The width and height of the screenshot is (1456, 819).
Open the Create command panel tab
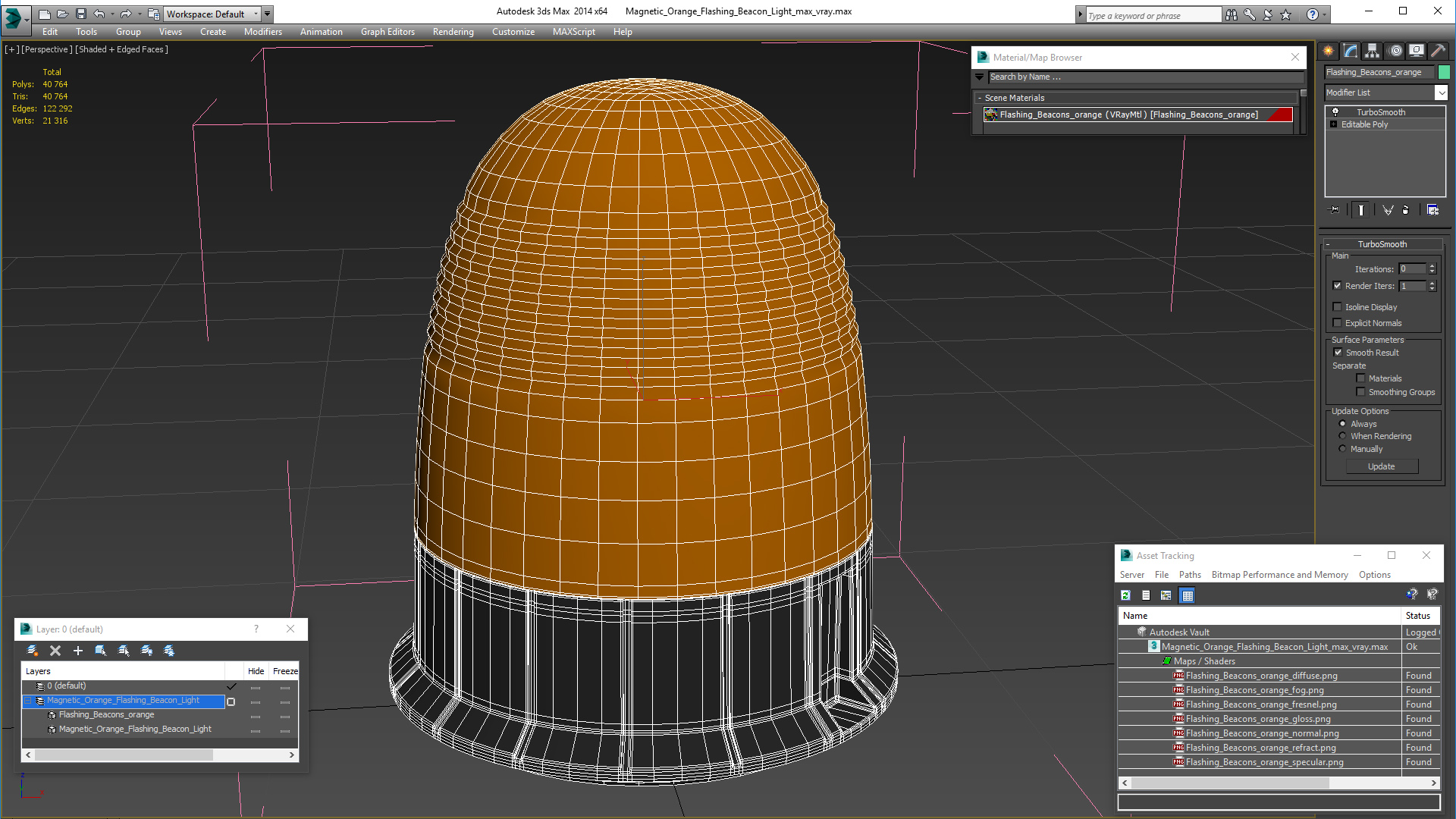(1329, 51)
